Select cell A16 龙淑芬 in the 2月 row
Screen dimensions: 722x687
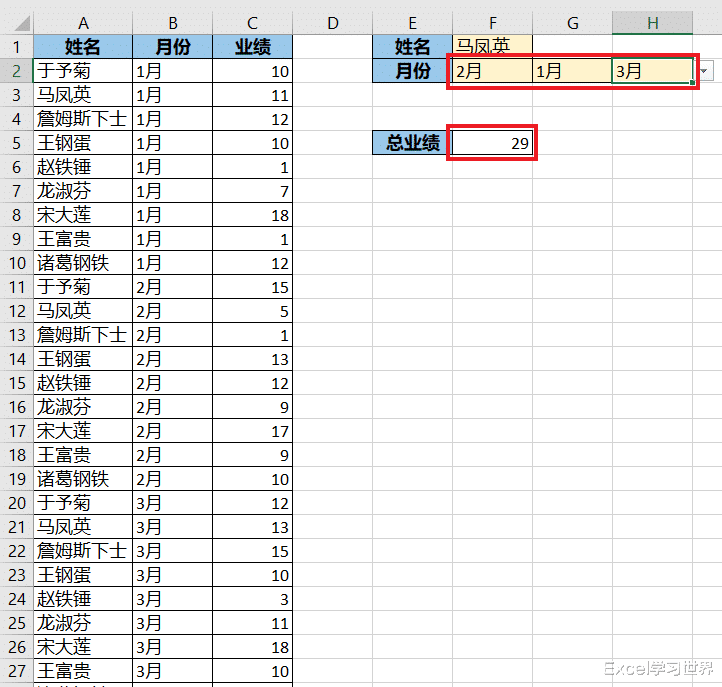[x=83, y=407]
